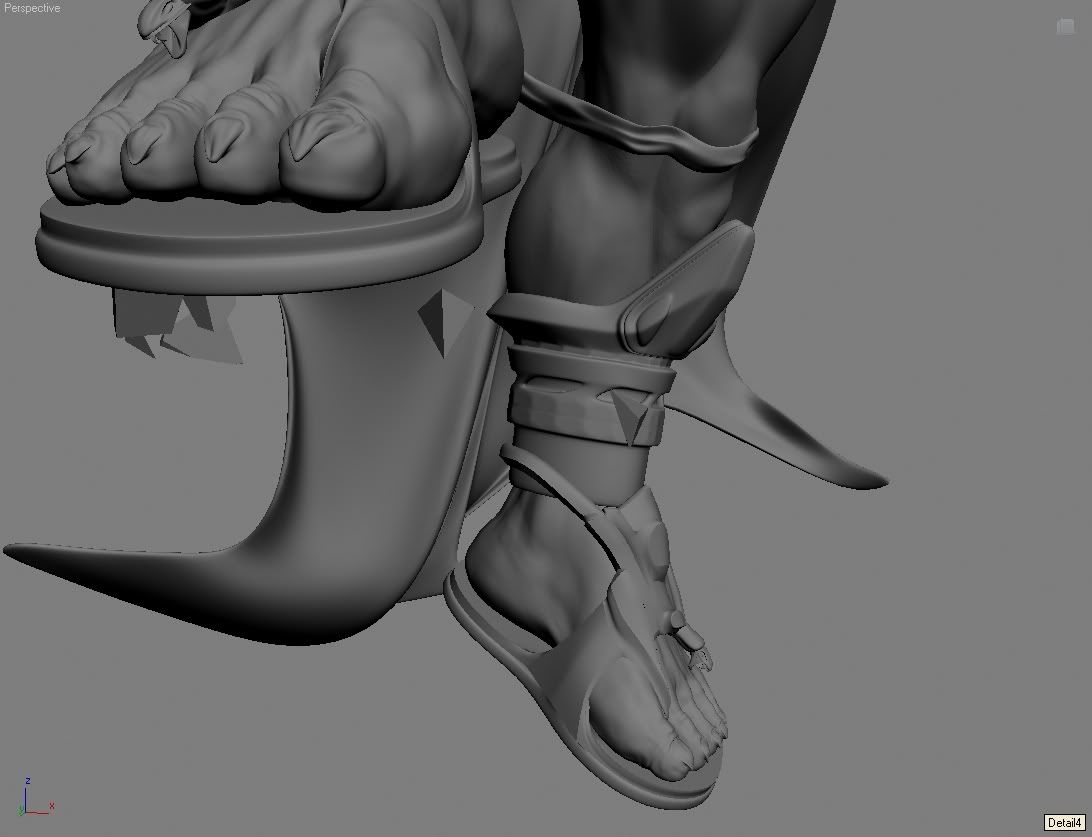Select the loose triangle fragments under the platform
The height and width of the screenshot is (837, 1092).
[180, 325]
